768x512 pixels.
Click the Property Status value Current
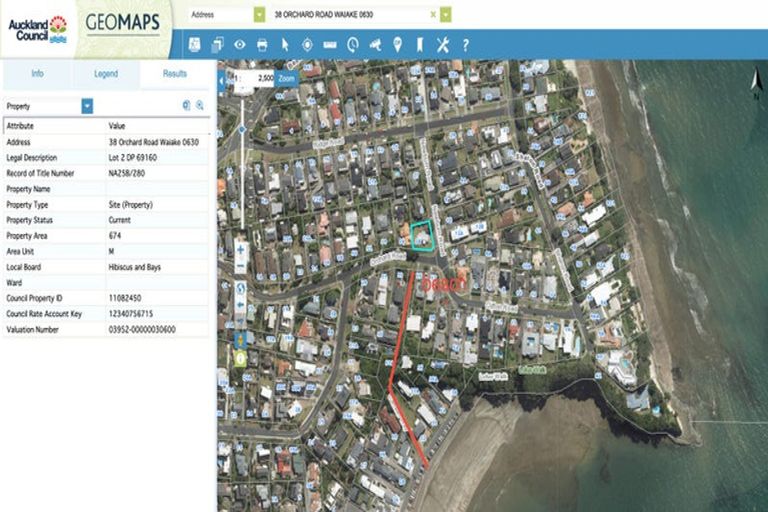120,220
